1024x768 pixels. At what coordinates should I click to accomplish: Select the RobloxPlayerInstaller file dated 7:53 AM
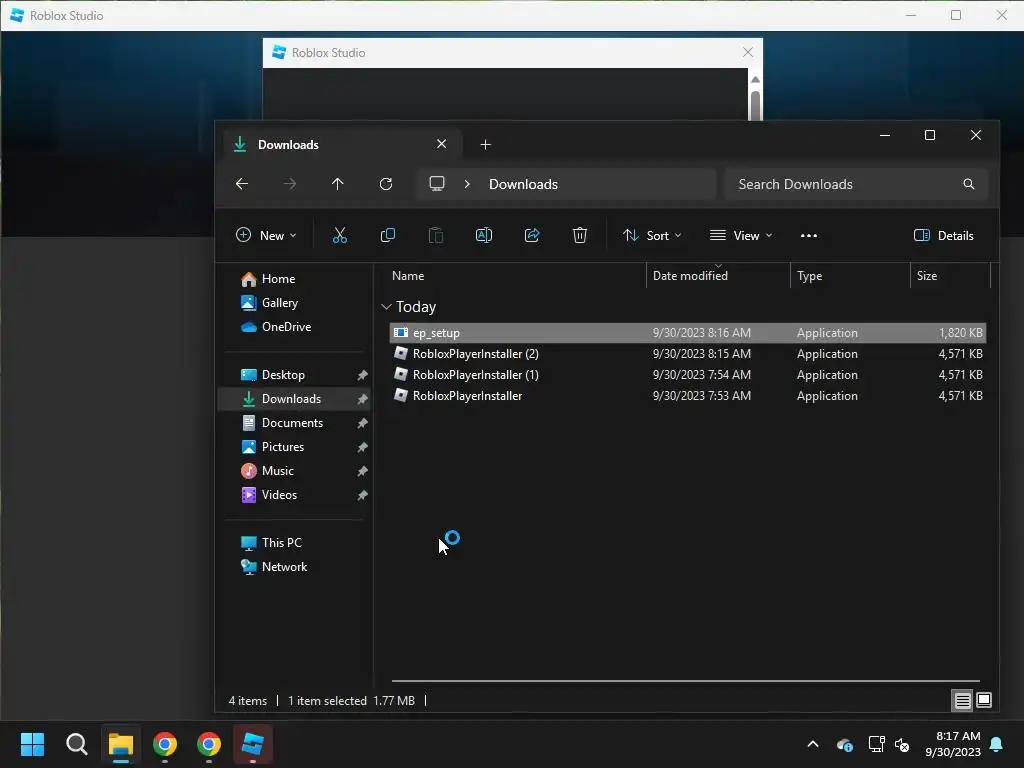pyautogui.click(x=688, y=396)
